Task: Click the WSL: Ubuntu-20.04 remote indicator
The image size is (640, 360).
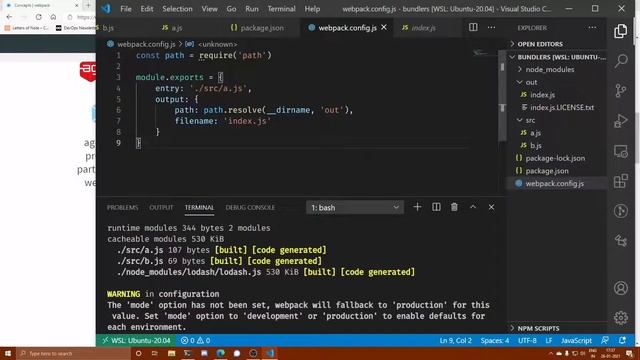Action: click(137, 340)
